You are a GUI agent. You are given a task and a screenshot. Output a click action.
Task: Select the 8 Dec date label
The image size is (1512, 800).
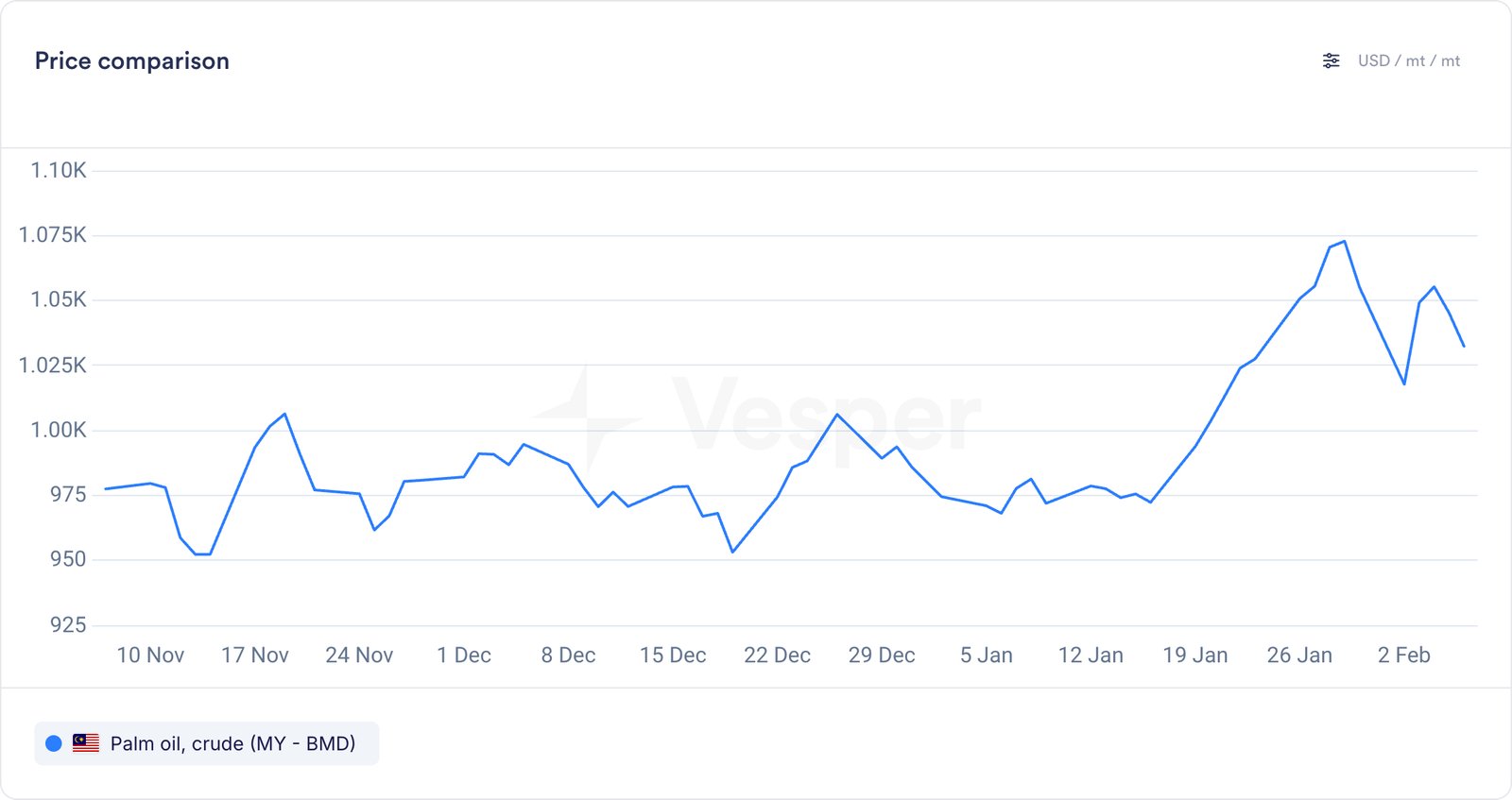coord(568,655)
